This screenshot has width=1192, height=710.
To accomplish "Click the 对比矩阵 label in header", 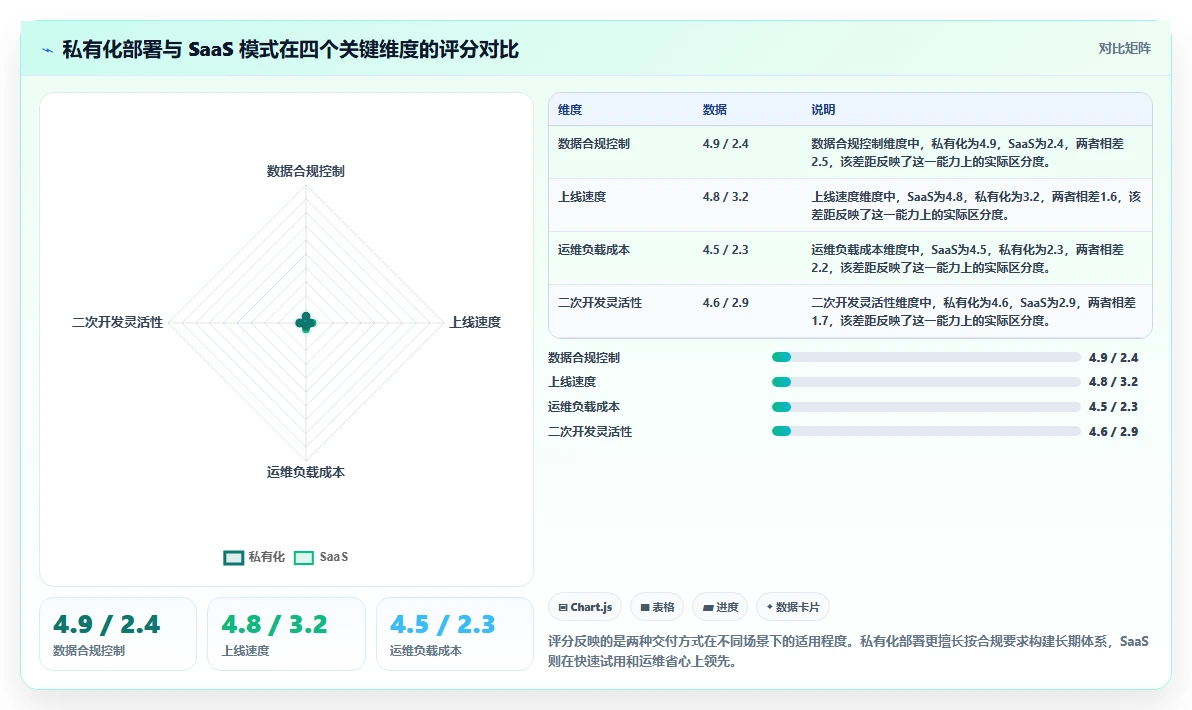I will coord(1124,49).
